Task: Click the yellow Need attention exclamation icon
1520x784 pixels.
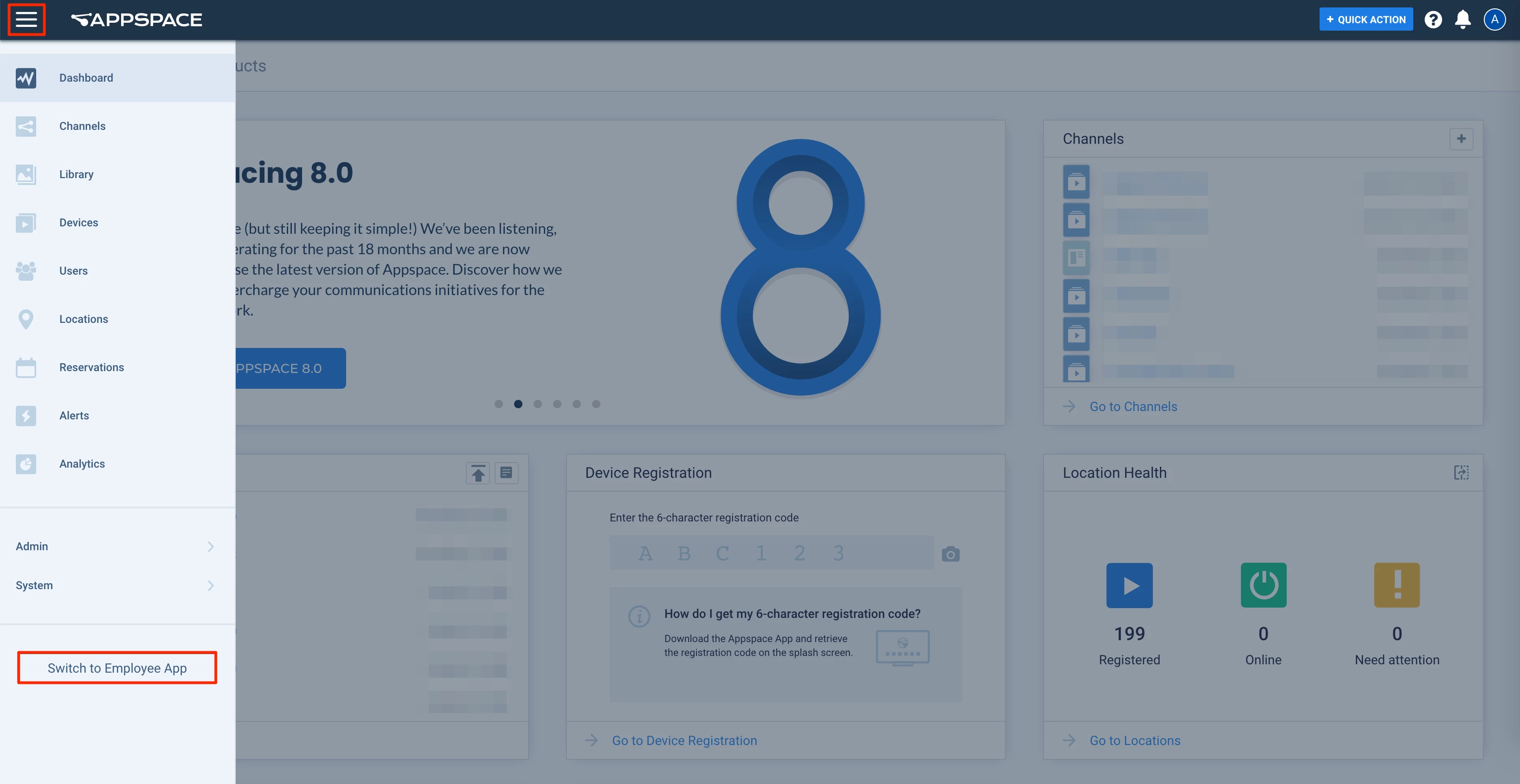Action: click(1397, 585)
